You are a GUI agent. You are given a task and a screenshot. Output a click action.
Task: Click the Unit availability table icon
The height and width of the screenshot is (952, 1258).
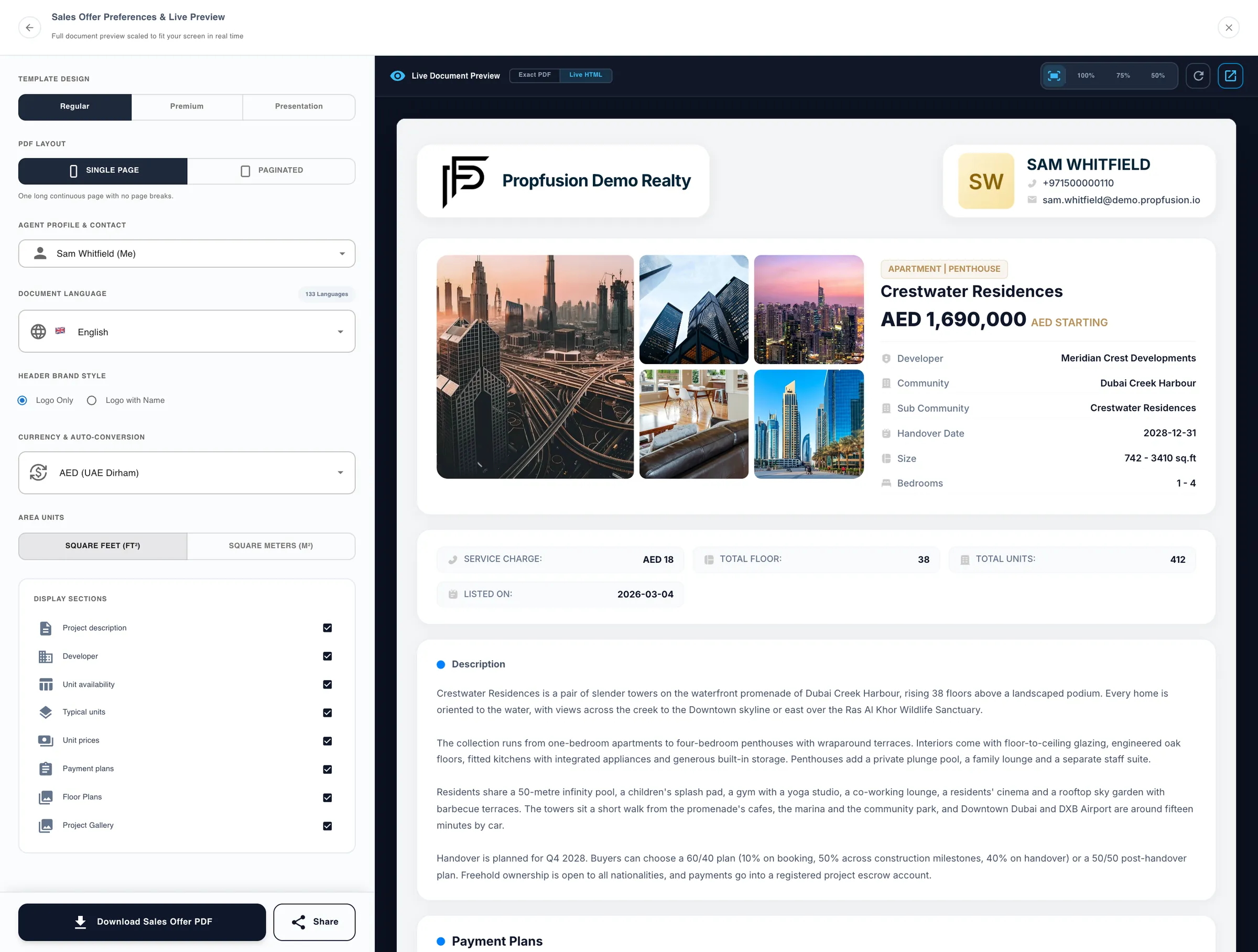46,684
